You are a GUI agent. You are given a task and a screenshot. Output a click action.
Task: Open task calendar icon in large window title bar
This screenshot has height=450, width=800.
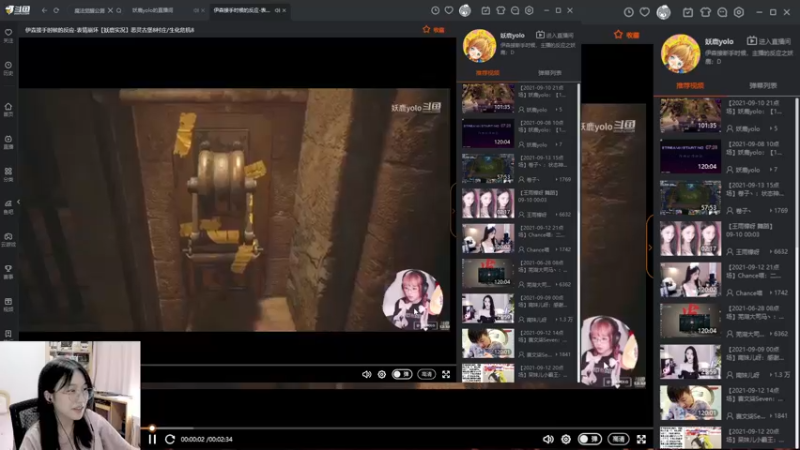[688, 12]
